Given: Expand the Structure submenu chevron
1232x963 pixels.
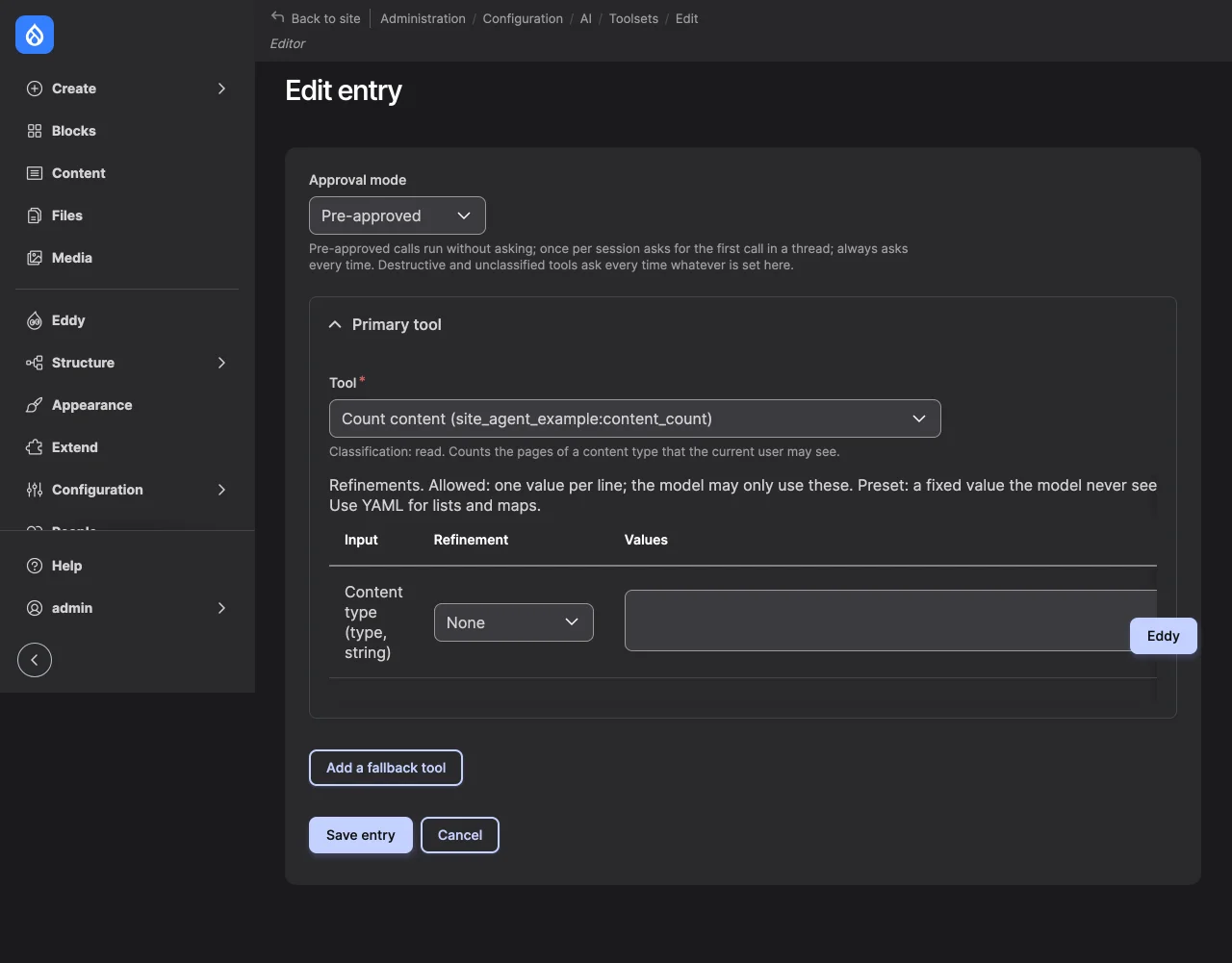Looking at the screenshot, I should pyautogui.click(x=221, y=363).
